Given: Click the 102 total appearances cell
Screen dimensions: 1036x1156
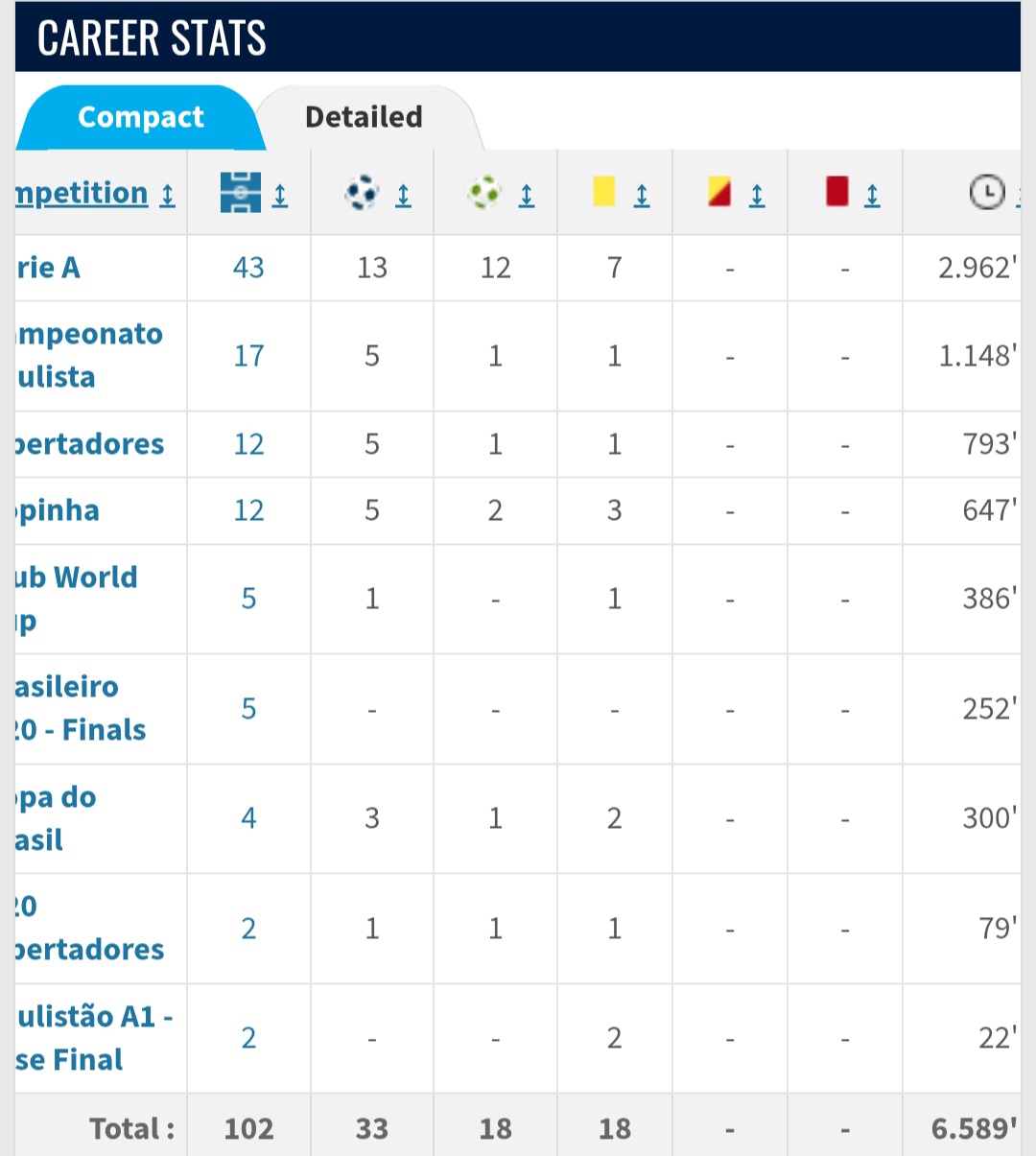Looking at the screenshot, I should [248, 1128].
